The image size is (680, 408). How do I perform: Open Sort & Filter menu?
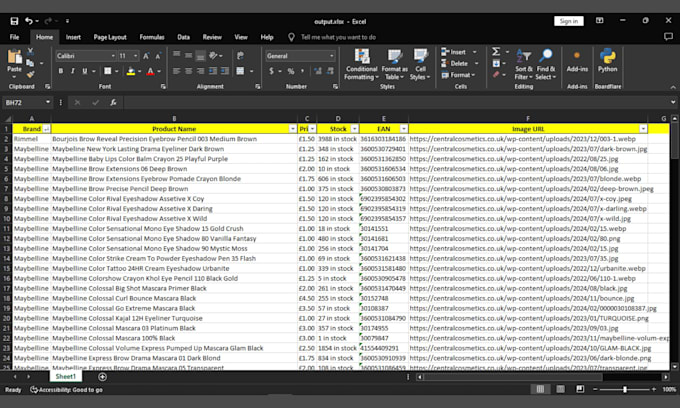tap(523, 64)
